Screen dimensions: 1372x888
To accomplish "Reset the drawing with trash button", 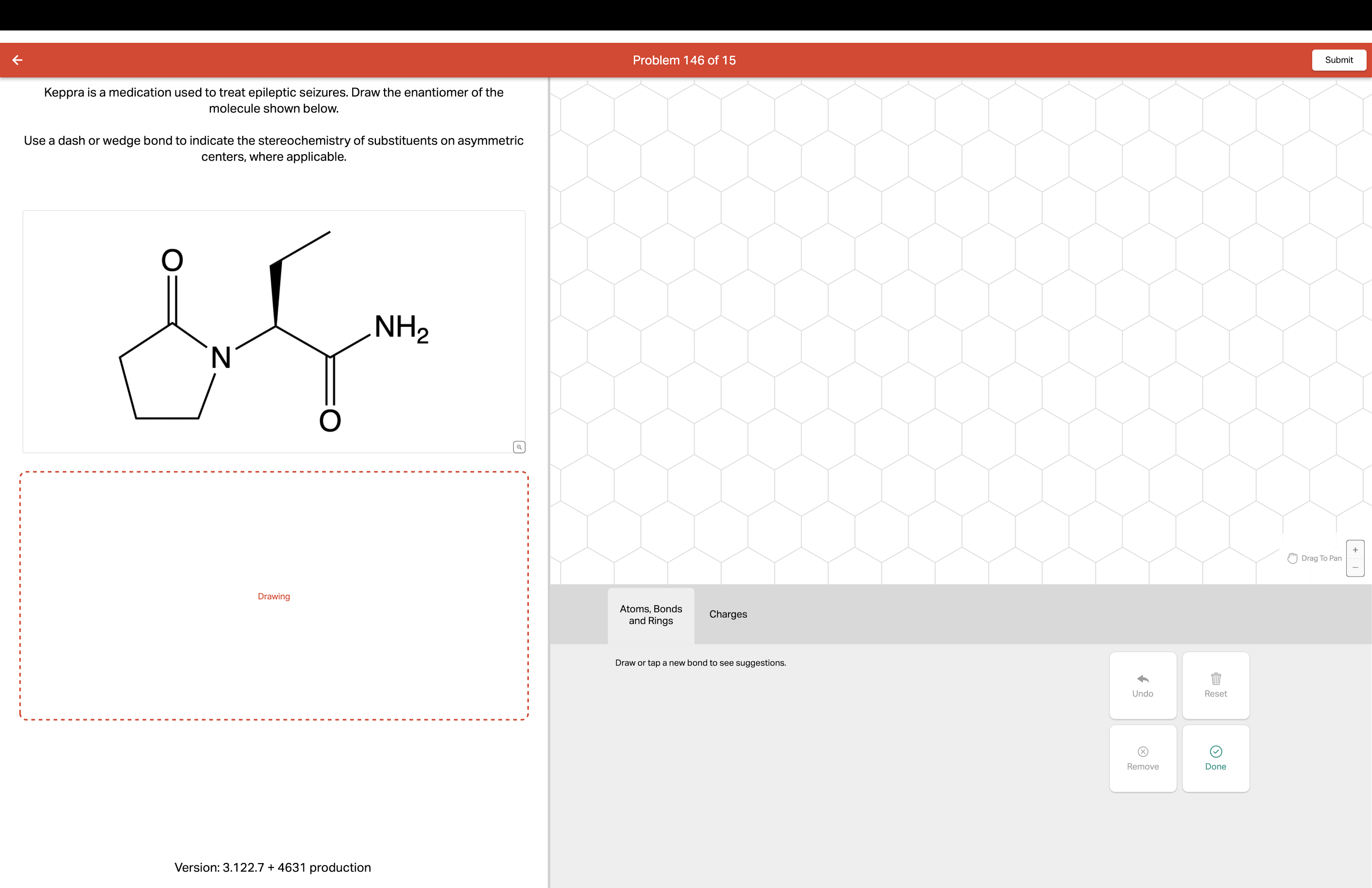I will (x=1216, y=685).
